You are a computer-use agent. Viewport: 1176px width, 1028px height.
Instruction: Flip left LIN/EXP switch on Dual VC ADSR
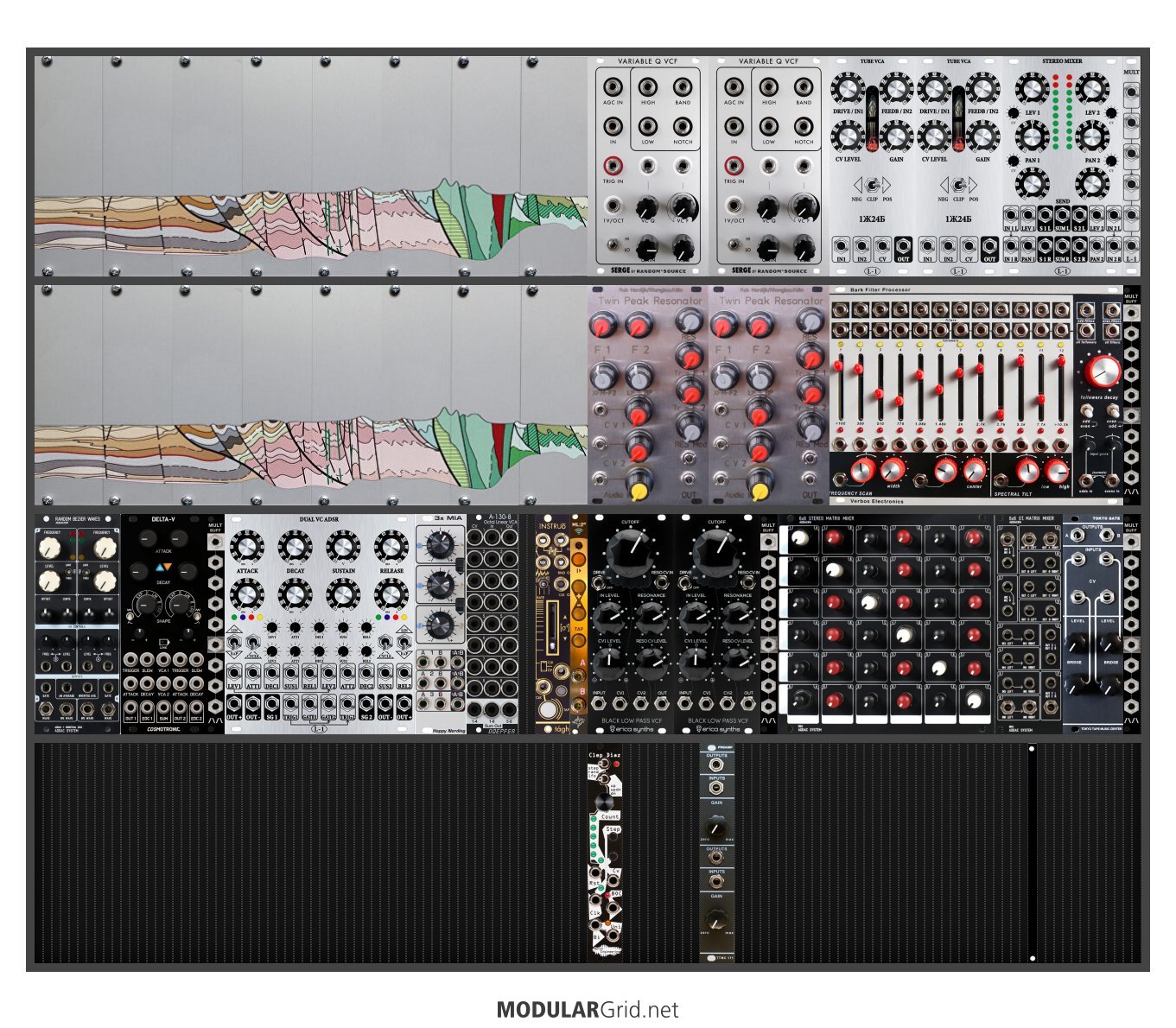click(236, 641)
